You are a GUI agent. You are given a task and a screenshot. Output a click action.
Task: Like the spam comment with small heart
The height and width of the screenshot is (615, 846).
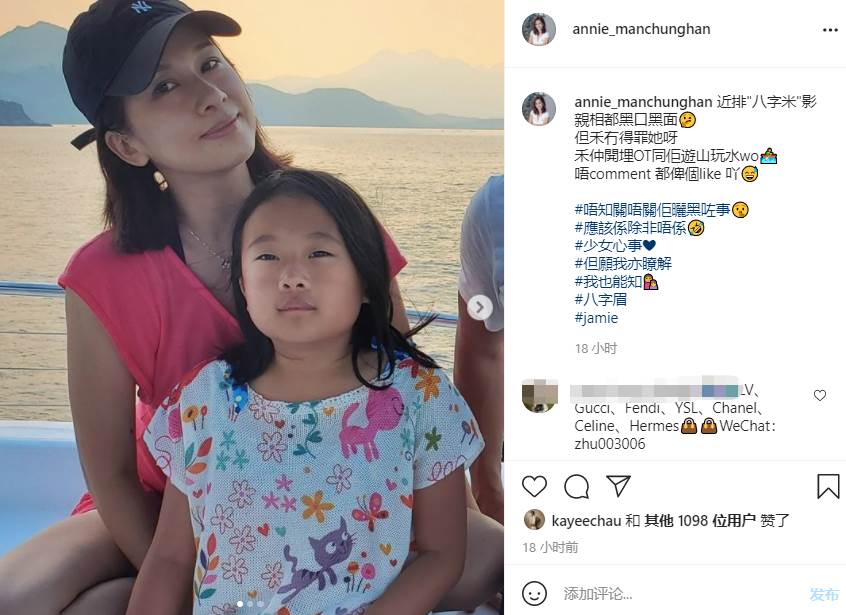click(820, 395)
